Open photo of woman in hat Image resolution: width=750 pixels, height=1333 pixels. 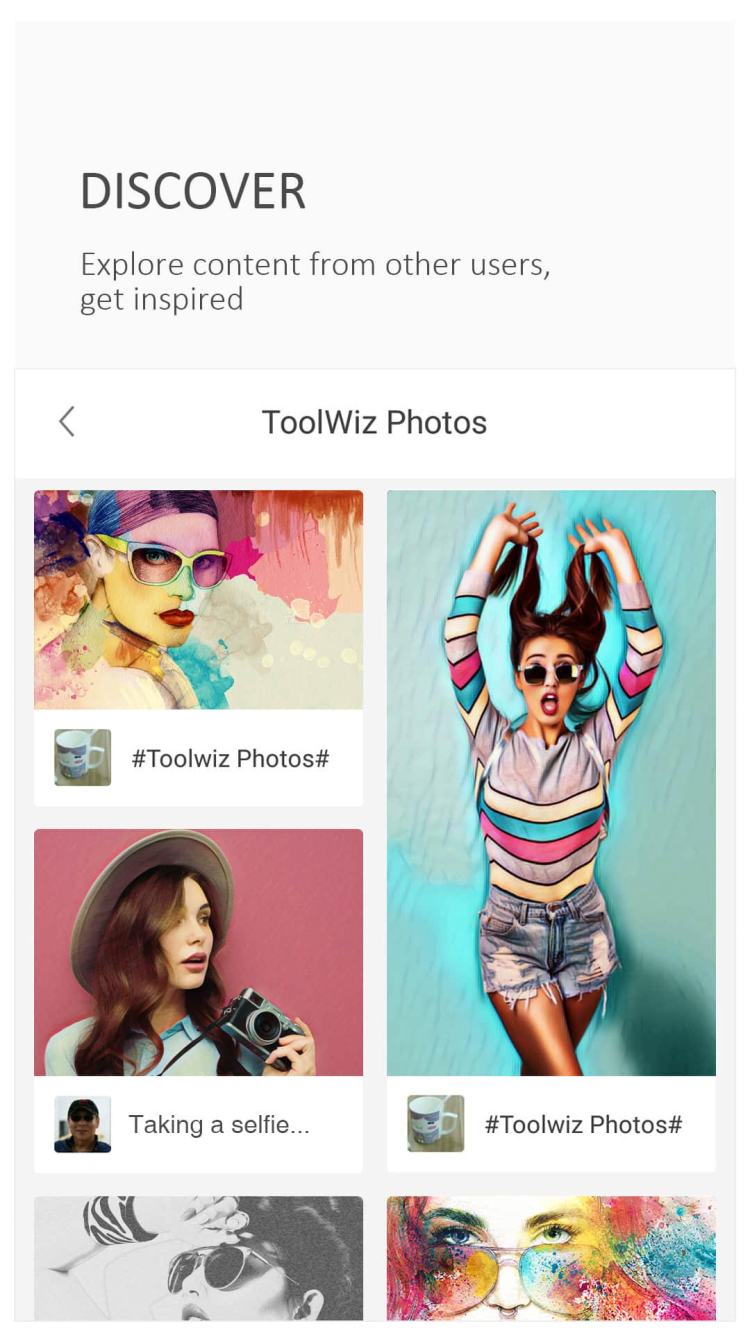[198, 952]
